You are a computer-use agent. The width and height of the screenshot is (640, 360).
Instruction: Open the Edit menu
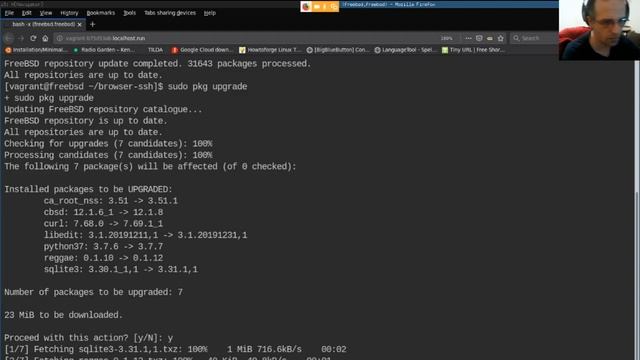27,13
